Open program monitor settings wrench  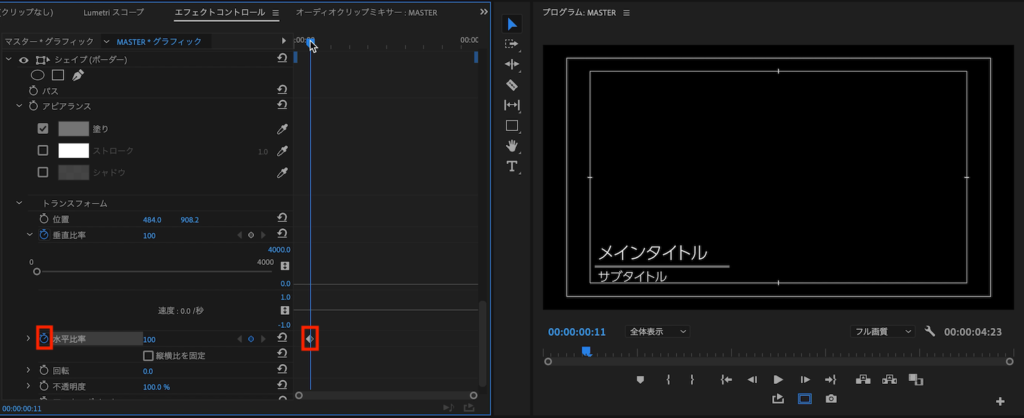930,331
